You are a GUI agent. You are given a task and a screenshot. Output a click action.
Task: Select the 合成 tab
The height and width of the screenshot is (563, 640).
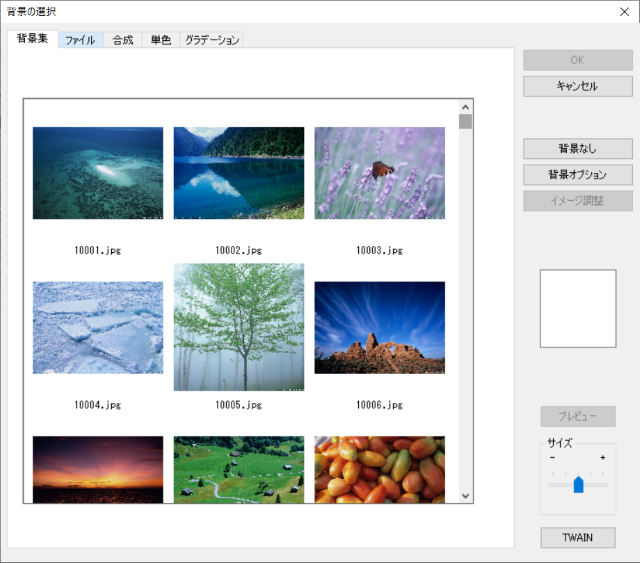(x=123, y=40)
